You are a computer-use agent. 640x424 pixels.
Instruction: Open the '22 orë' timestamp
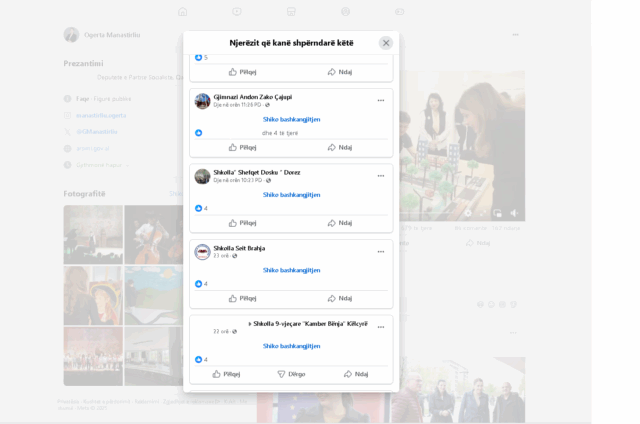(x=221, y=331)
